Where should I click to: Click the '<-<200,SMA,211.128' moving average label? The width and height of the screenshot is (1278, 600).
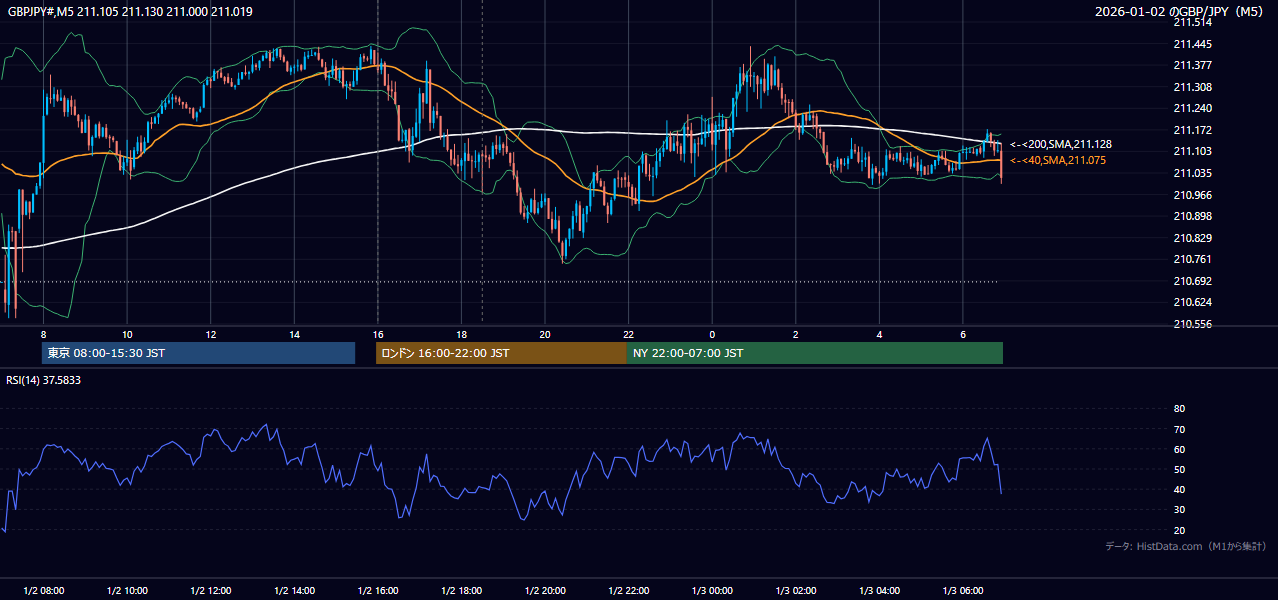[1060, 145]
